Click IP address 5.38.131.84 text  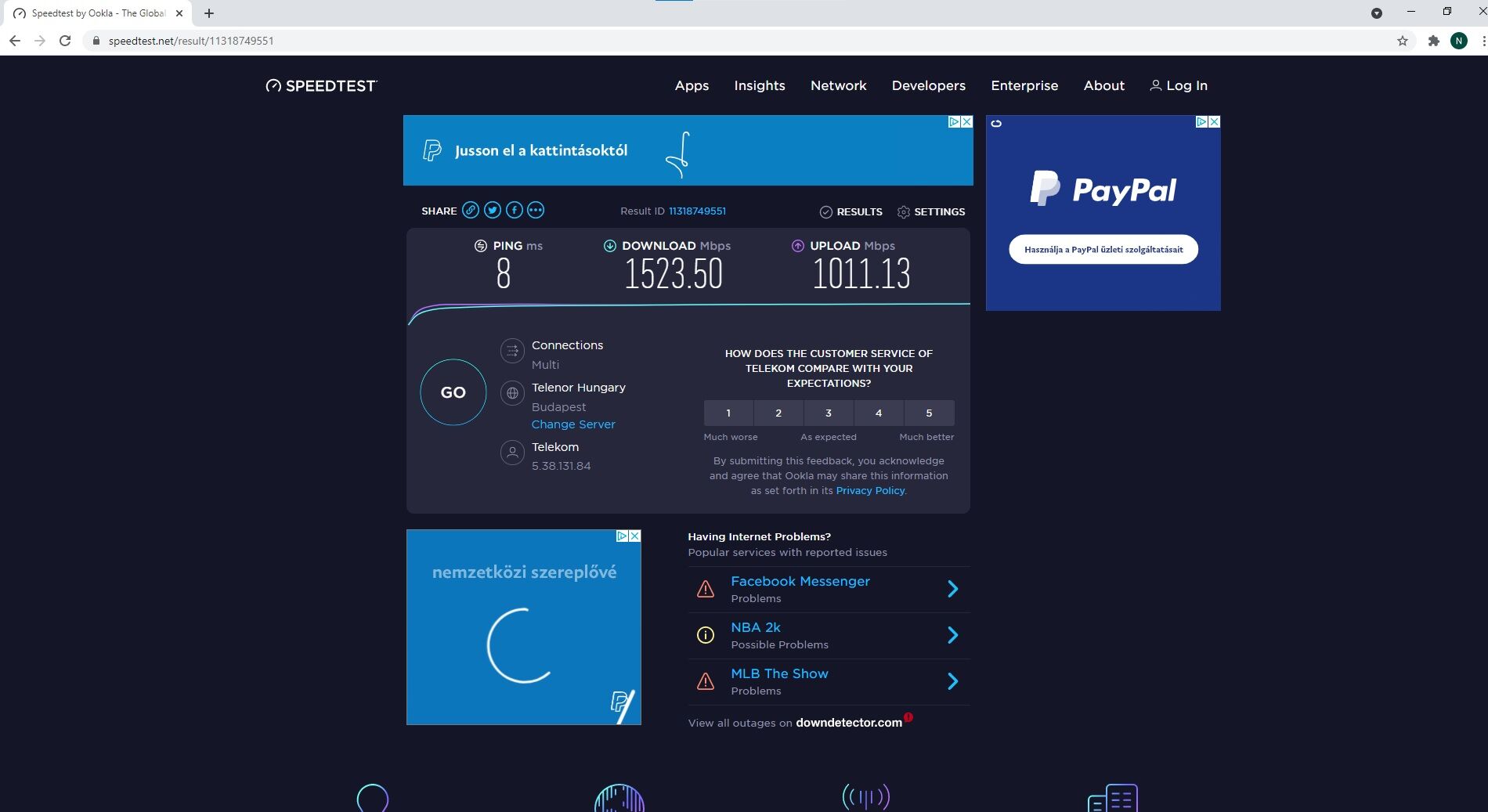[x=561, y=466]
